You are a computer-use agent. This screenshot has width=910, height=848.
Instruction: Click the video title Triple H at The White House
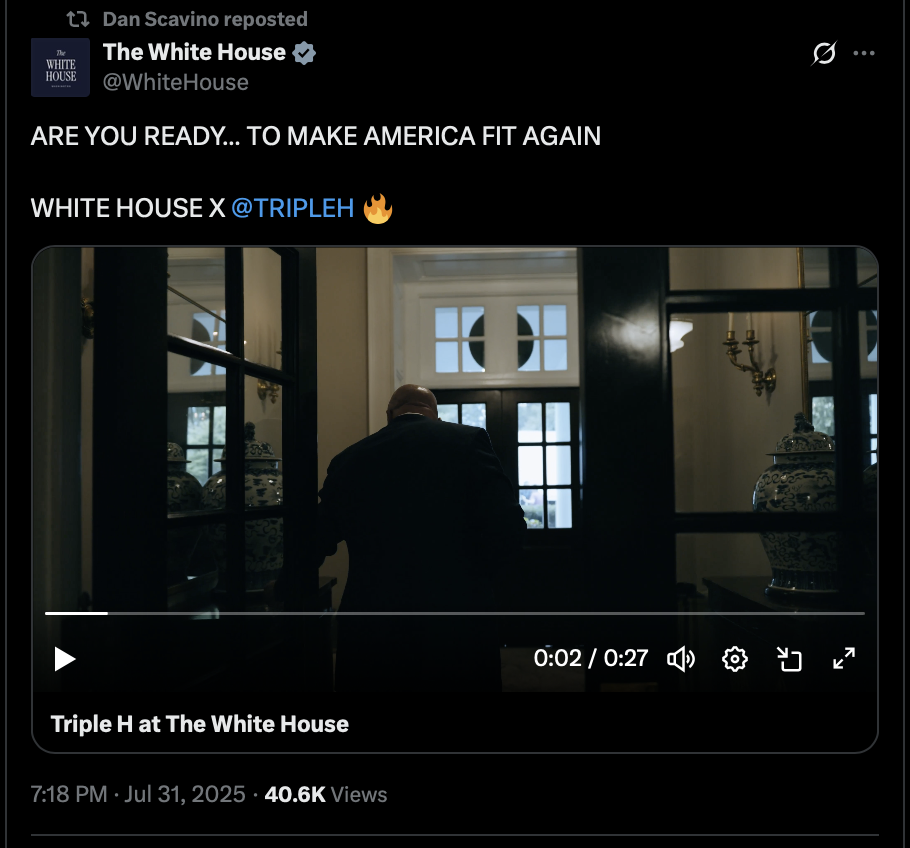click(x=200, y=724)
